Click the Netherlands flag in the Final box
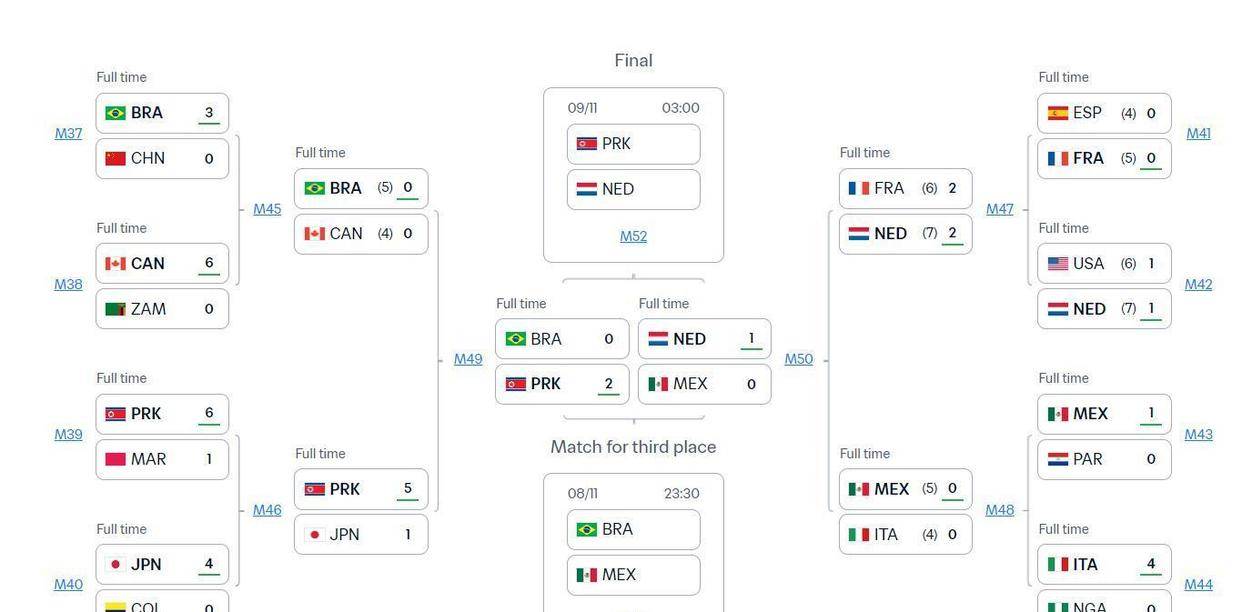This screenshot has height=612, width=1242. (x=587, y=189)
